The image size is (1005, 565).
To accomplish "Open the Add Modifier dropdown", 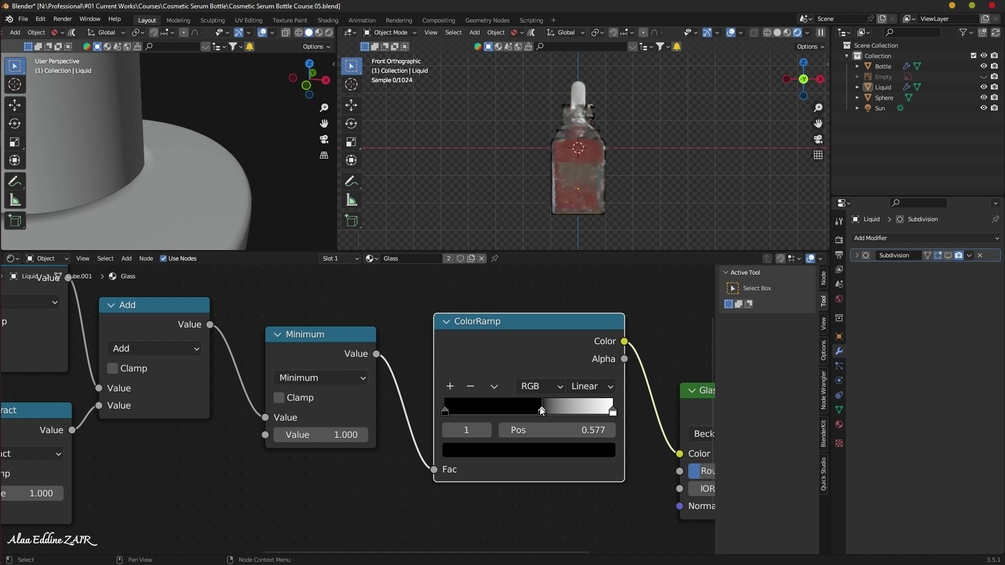I will pyautogui.click(x=926, y=238).
